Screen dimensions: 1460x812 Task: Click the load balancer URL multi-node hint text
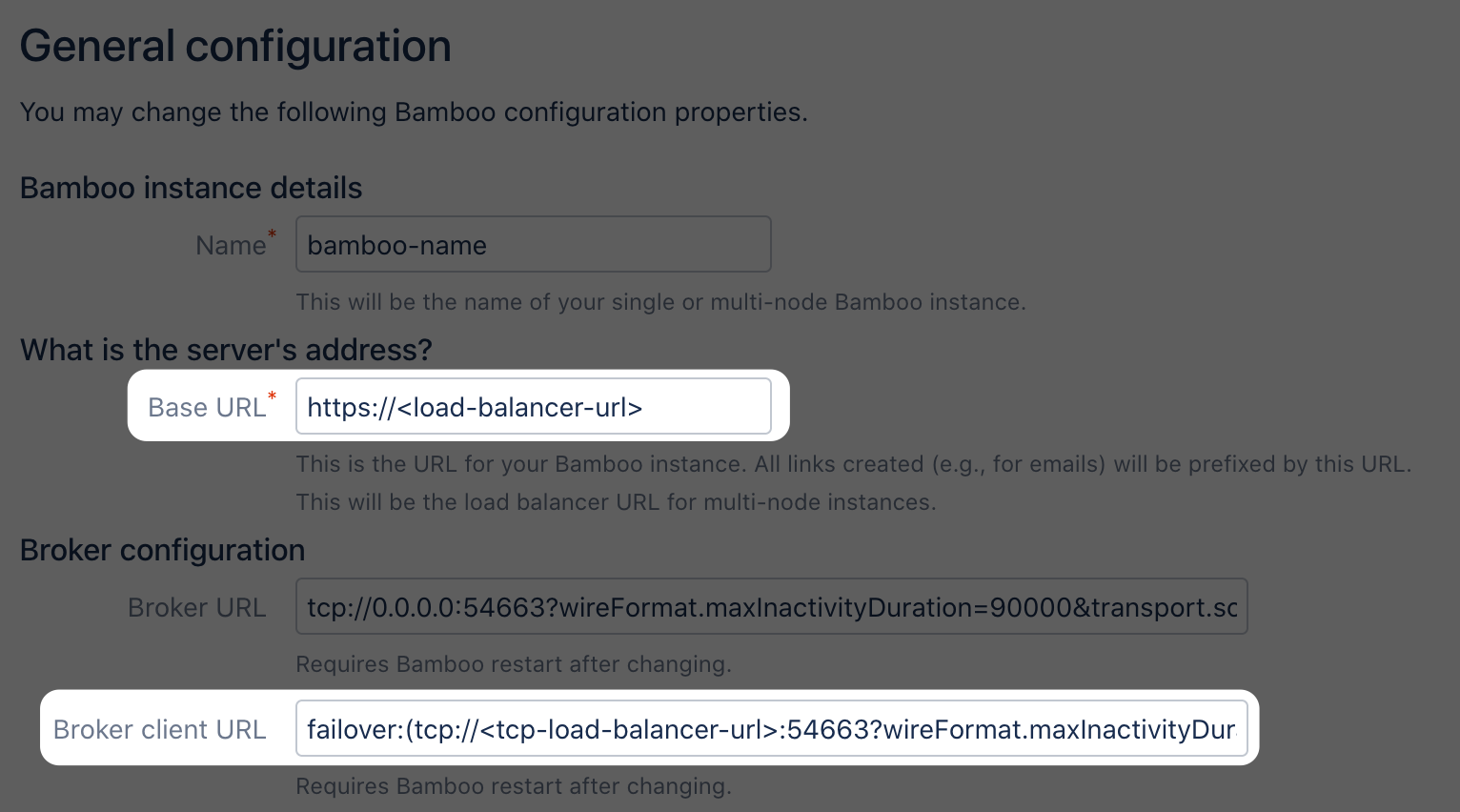[x=616, y=502]
